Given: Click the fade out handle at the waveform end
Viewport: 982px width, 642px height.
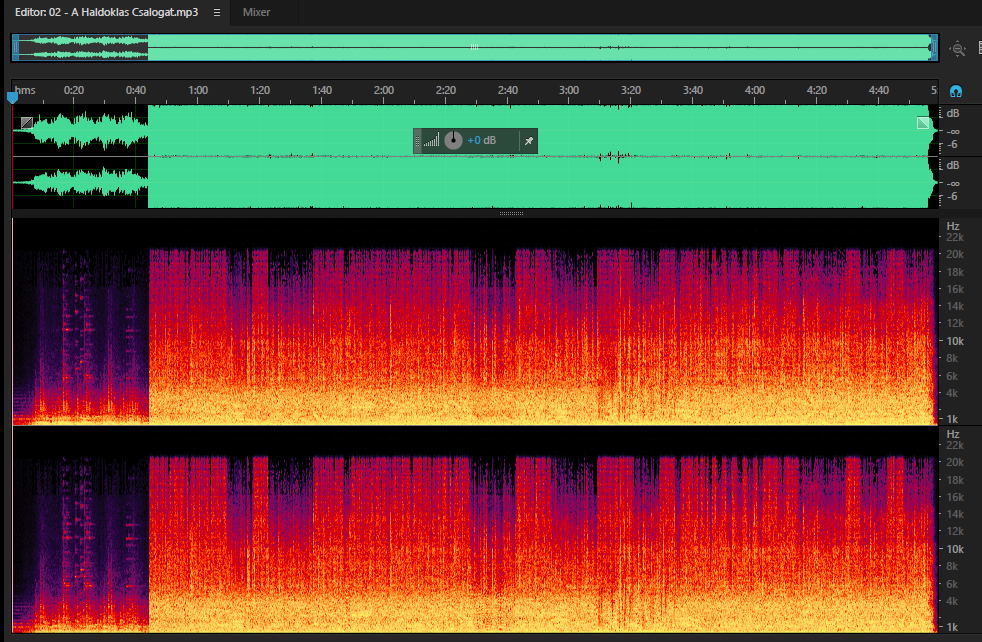Looking at the screenshot, I should (923, 123).
